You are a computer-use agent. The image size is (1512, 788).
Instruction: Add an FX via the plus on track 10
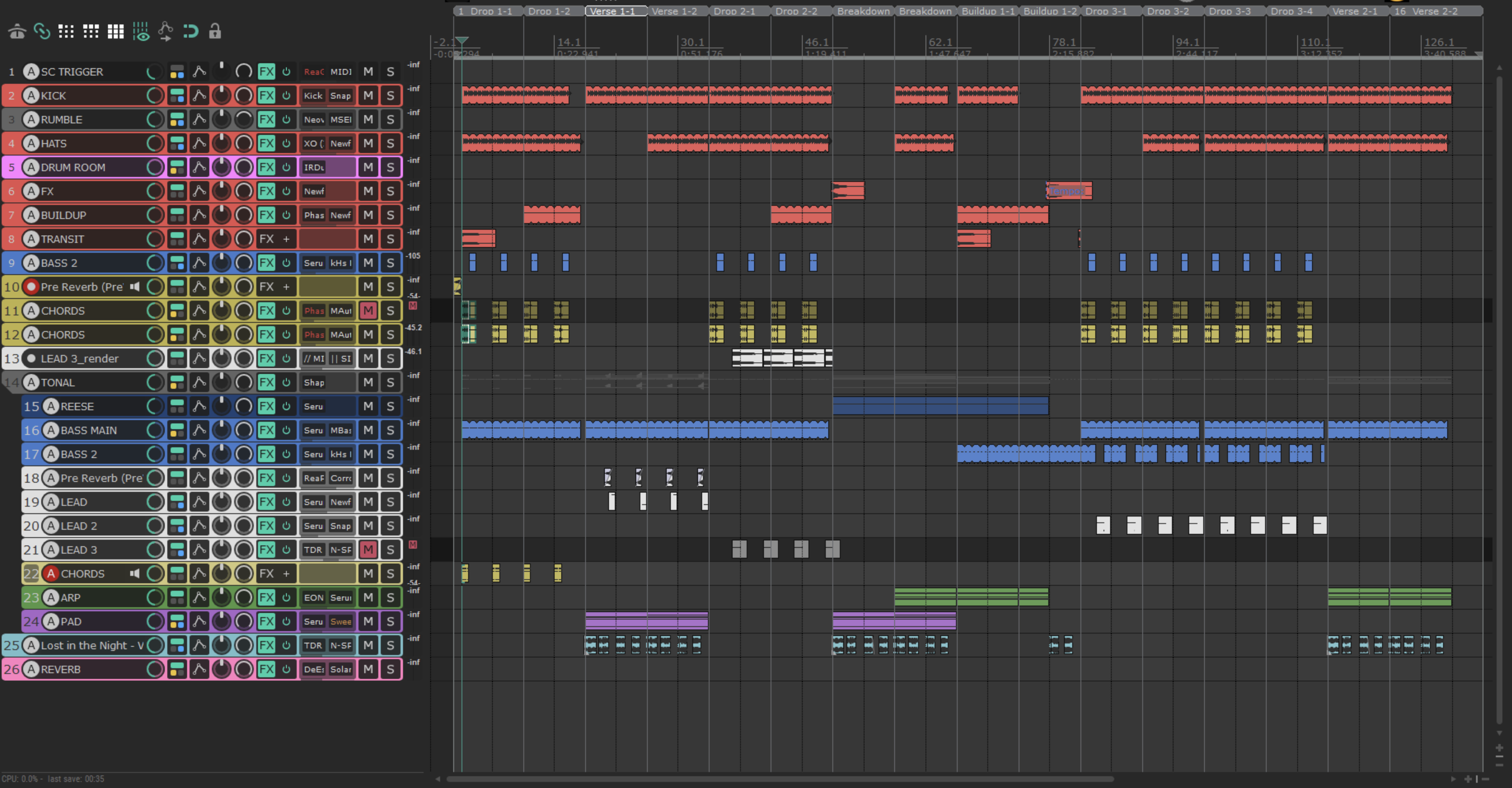pyautogui.click(x=286, y=287)
